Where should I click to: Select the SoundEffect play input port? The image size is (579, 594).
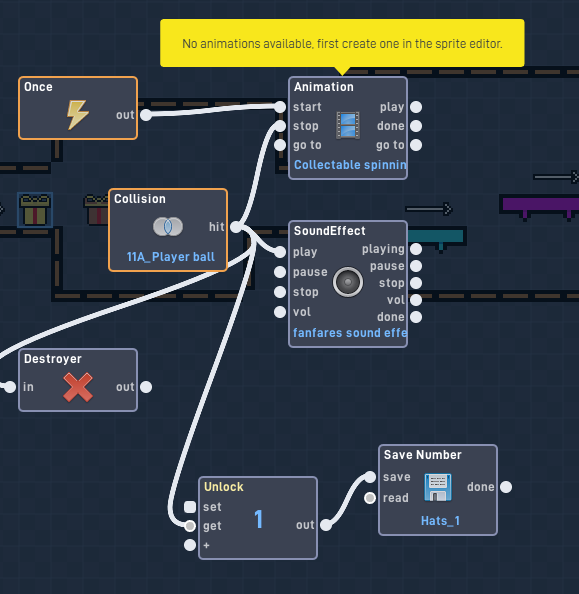point(280,252)
